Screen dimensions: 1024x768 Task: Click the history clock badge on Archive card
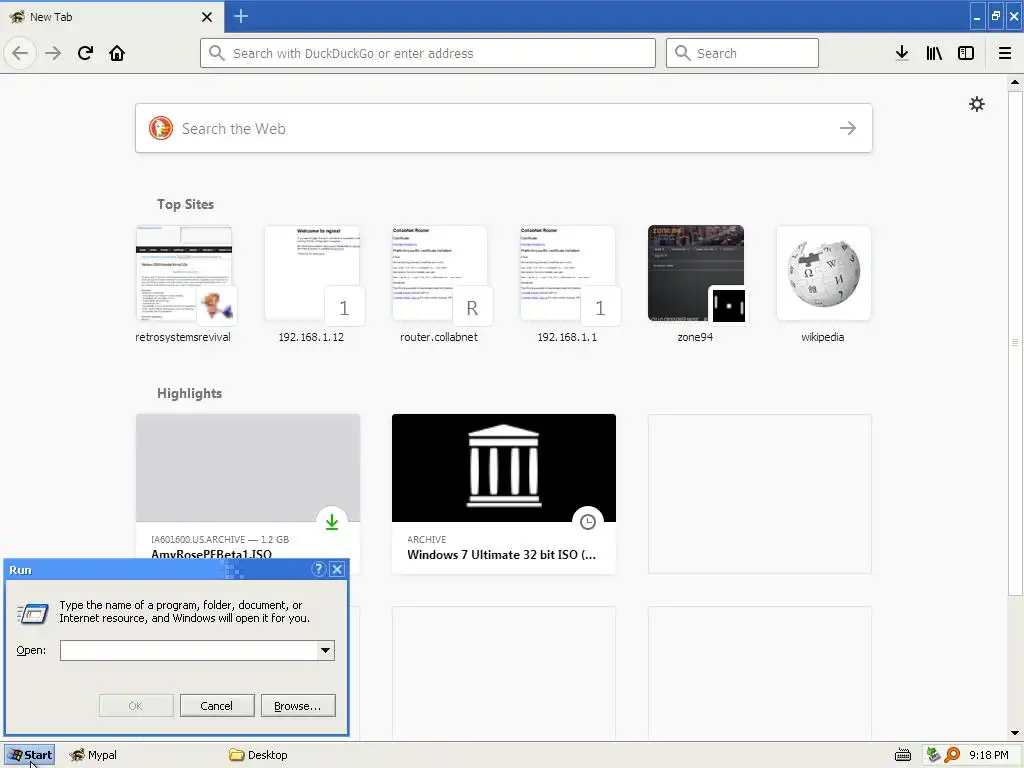coord(588,522)
